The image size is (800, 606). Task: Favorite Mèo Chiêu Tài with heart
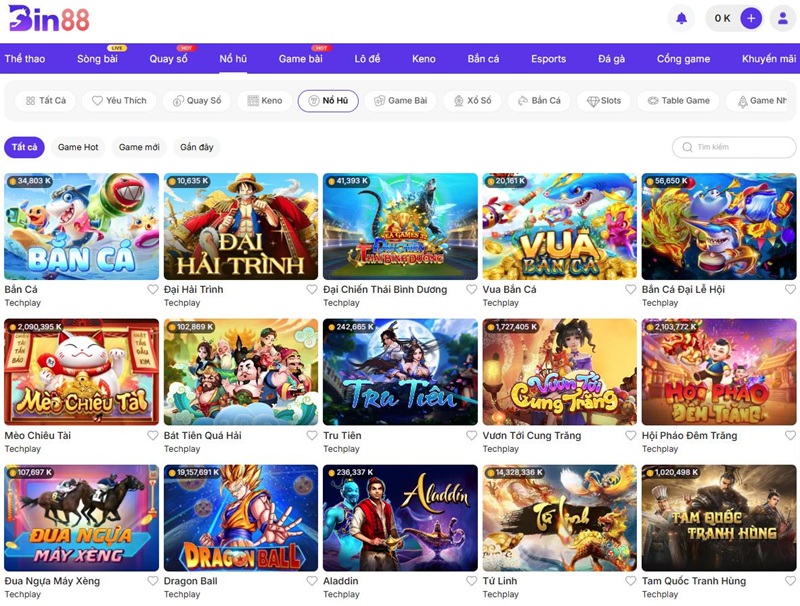(x=153, y=435)
